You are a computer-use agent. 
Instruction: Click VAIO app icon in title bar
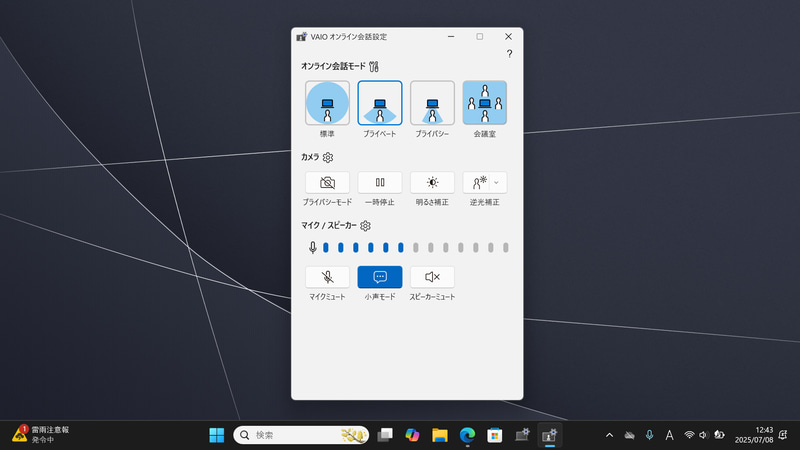302,37
